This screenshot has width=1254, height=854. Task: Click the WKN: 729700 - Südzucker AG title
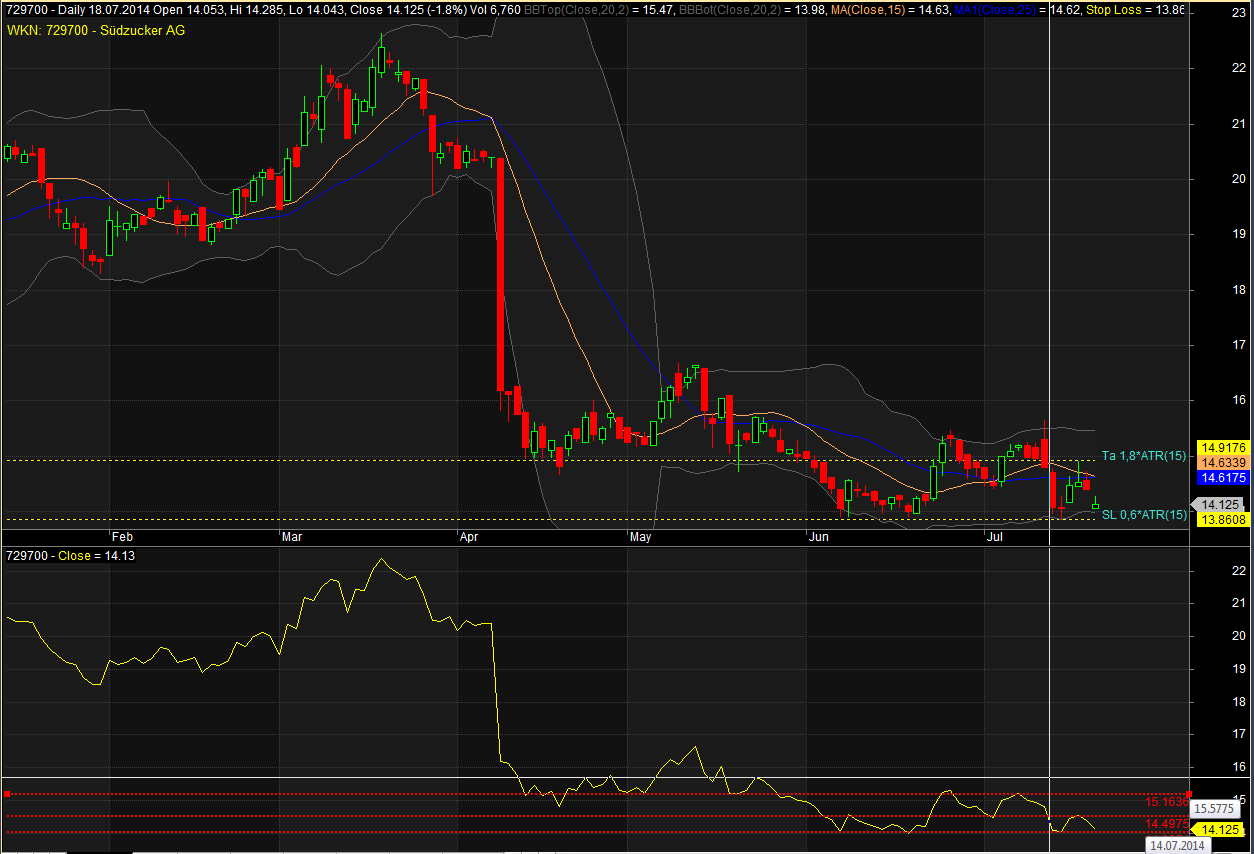click(96, 30)
